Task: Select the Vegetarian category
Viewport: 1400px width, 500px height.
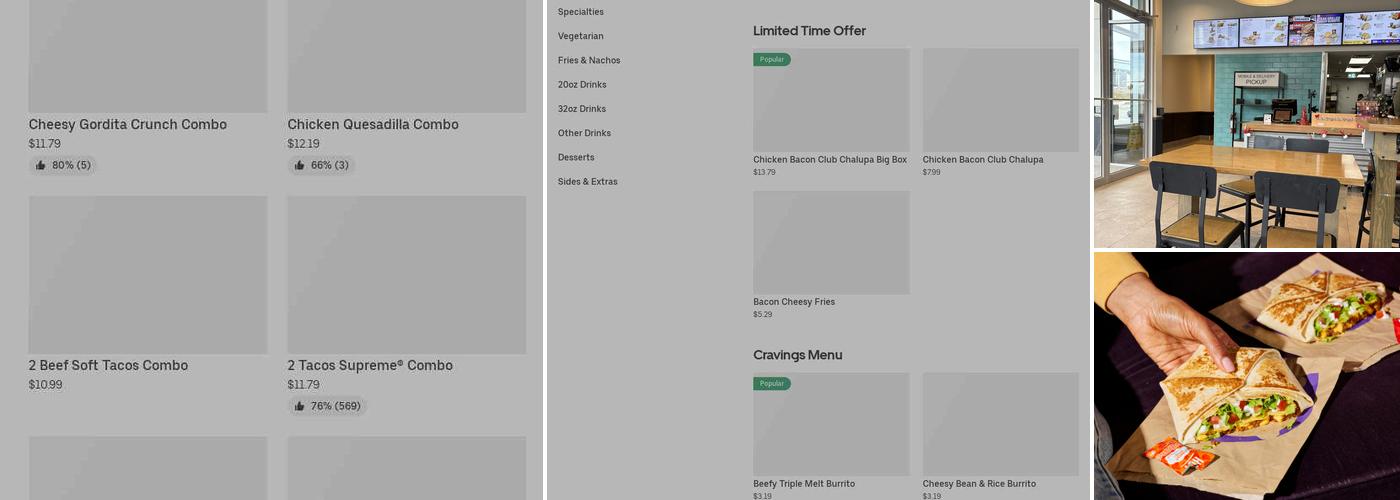Action: (x=581, y=36)
